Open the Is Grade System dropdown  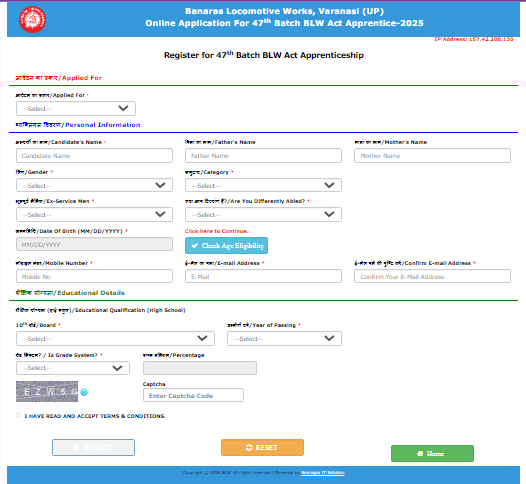pos(73,368)
